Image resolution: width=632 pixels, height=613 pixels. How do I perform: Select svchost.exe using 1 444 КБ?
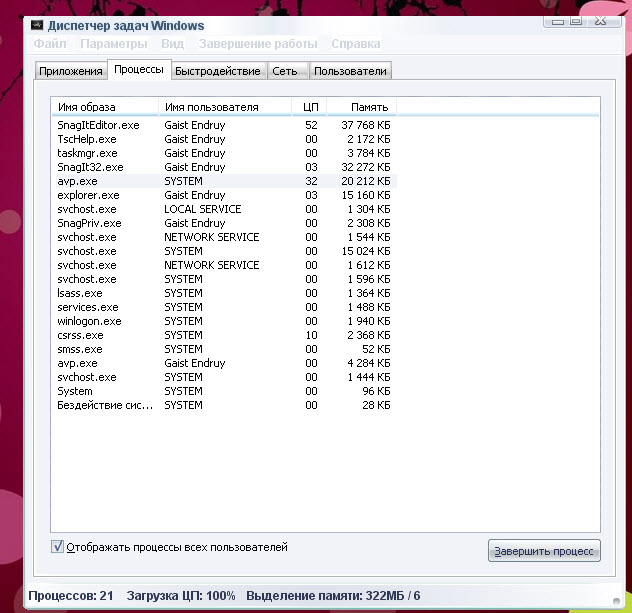coord(224,377)
